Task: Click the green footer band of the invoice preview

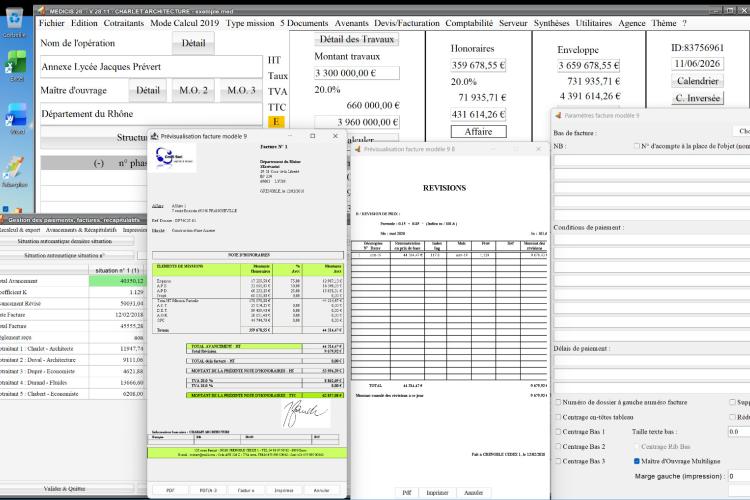Action: point(247,453)
